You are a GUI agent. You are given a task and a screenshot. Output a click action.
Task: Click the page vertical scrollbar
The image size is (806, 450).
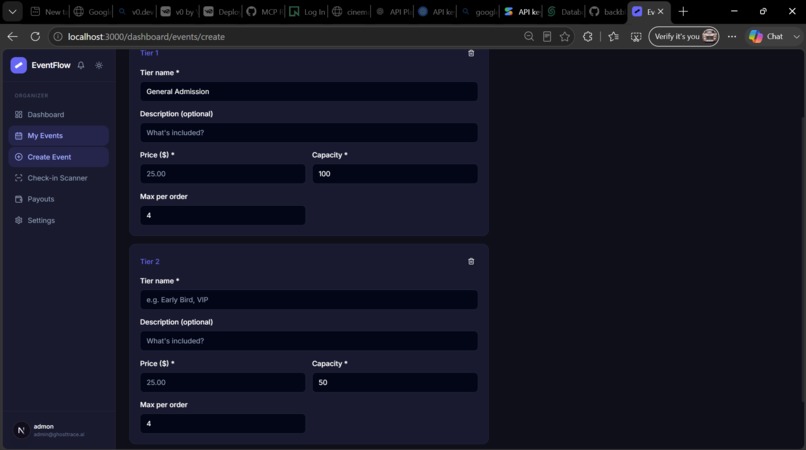[x=802, y=260]
